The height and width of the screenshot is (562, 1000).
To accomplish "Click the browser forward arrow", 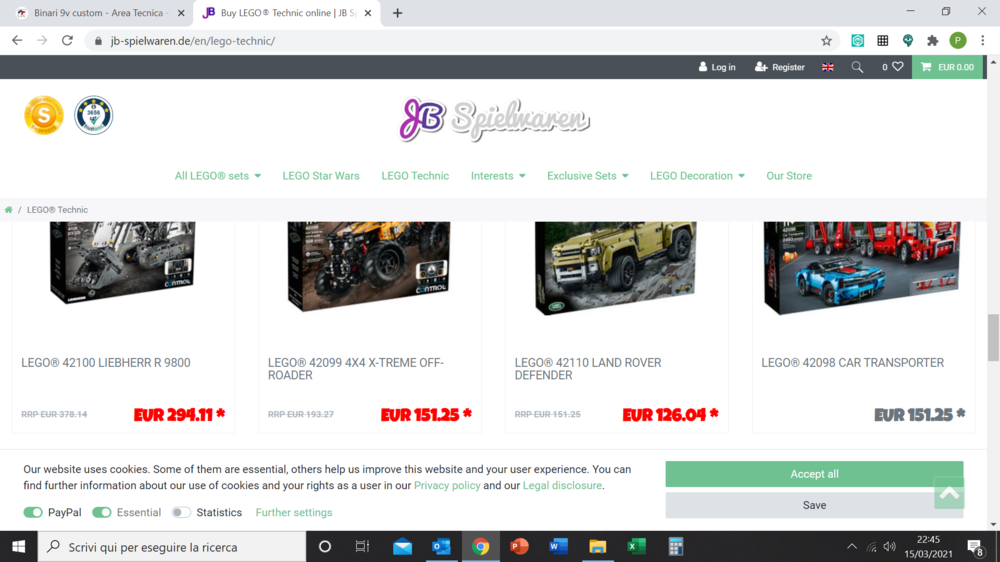I will (x=42, y=40).
